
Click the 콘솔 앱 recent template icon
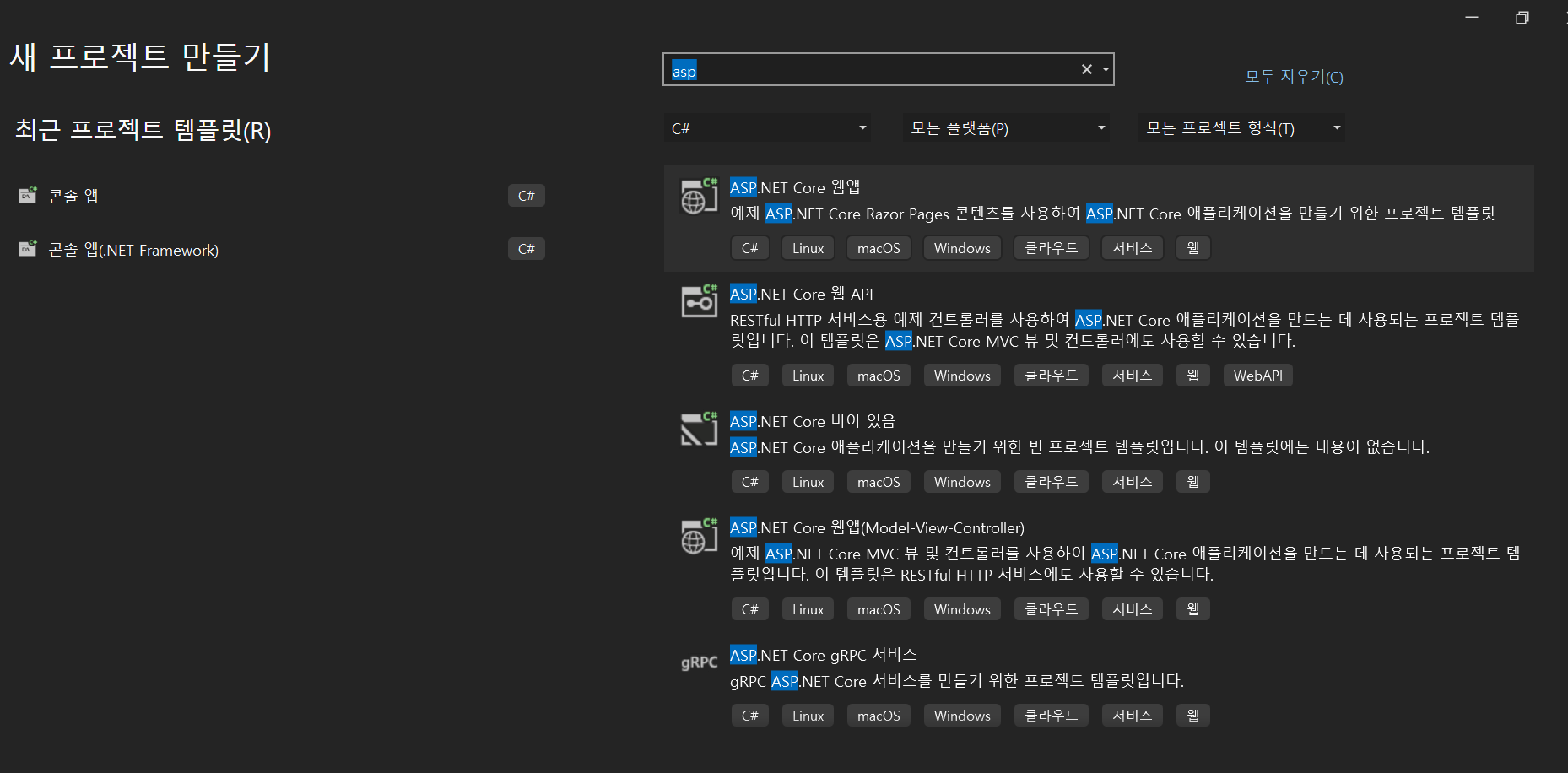pyautogui.click(x=28, y=195)
